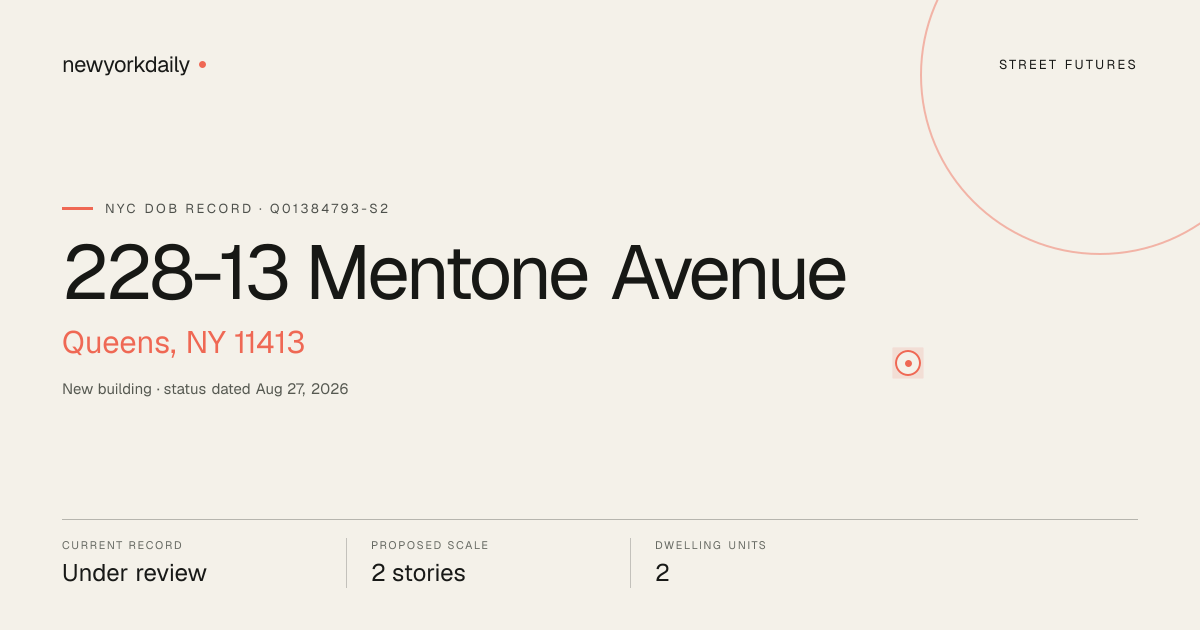This screenshot has width=1200, height=630.
Task: Select the dwelling units count of 2
Action: pos(662,573)
